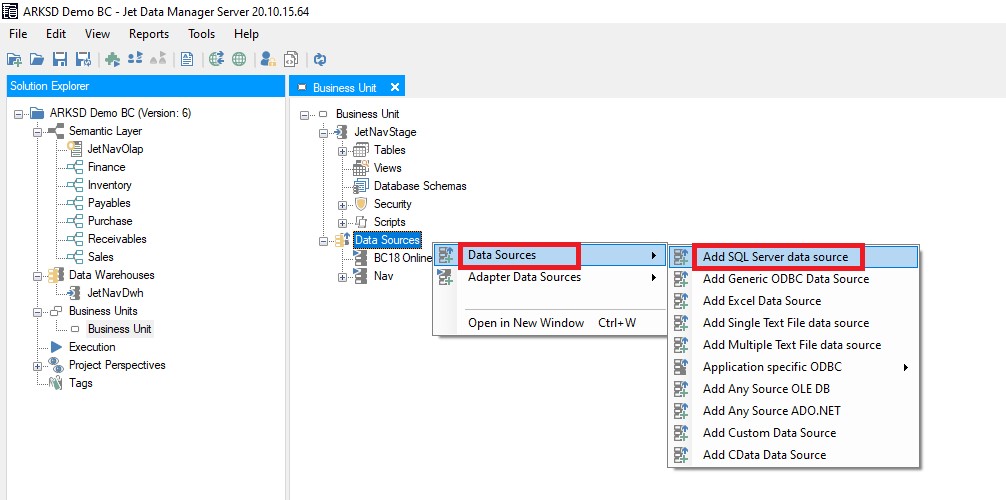The height and width of the screenshot is (500, 1006).
Task: Click the code file pages toolbar icon
Action: 291,59
